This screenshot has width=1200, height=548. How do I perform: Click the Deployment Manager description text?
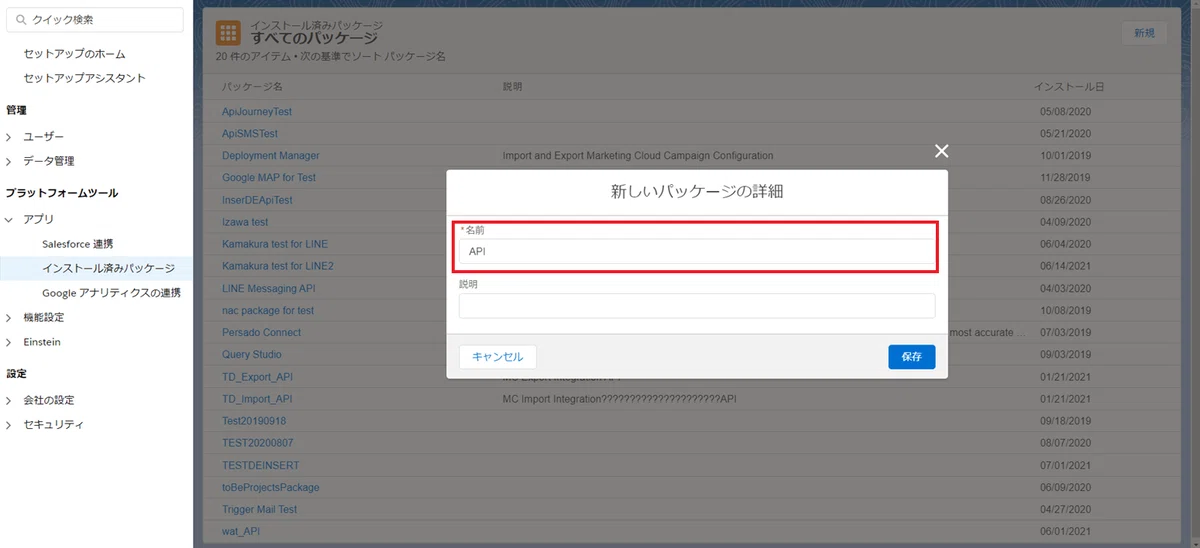point(638,156)
